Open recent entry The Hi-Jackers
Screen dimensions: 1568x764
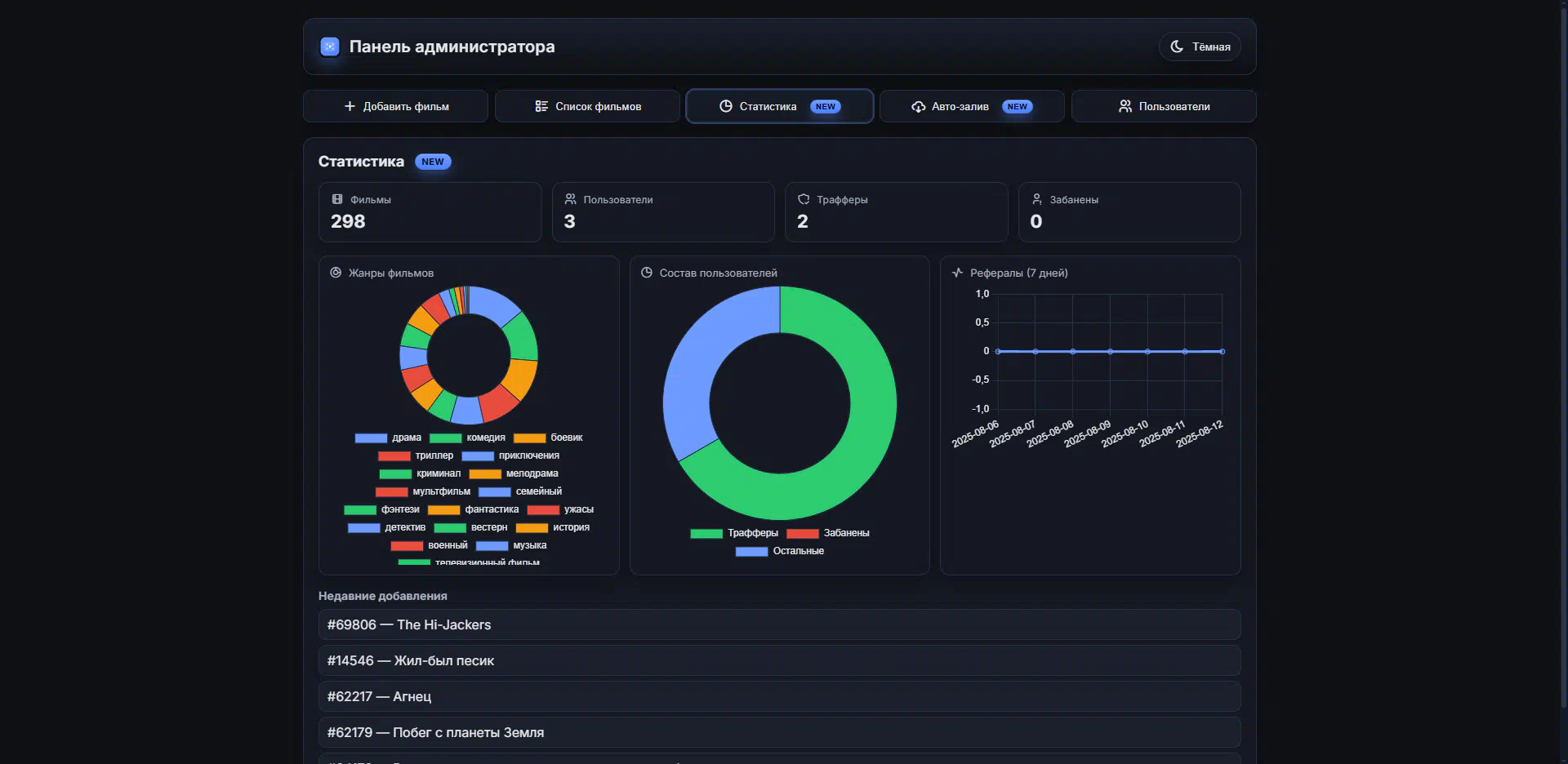779,624
